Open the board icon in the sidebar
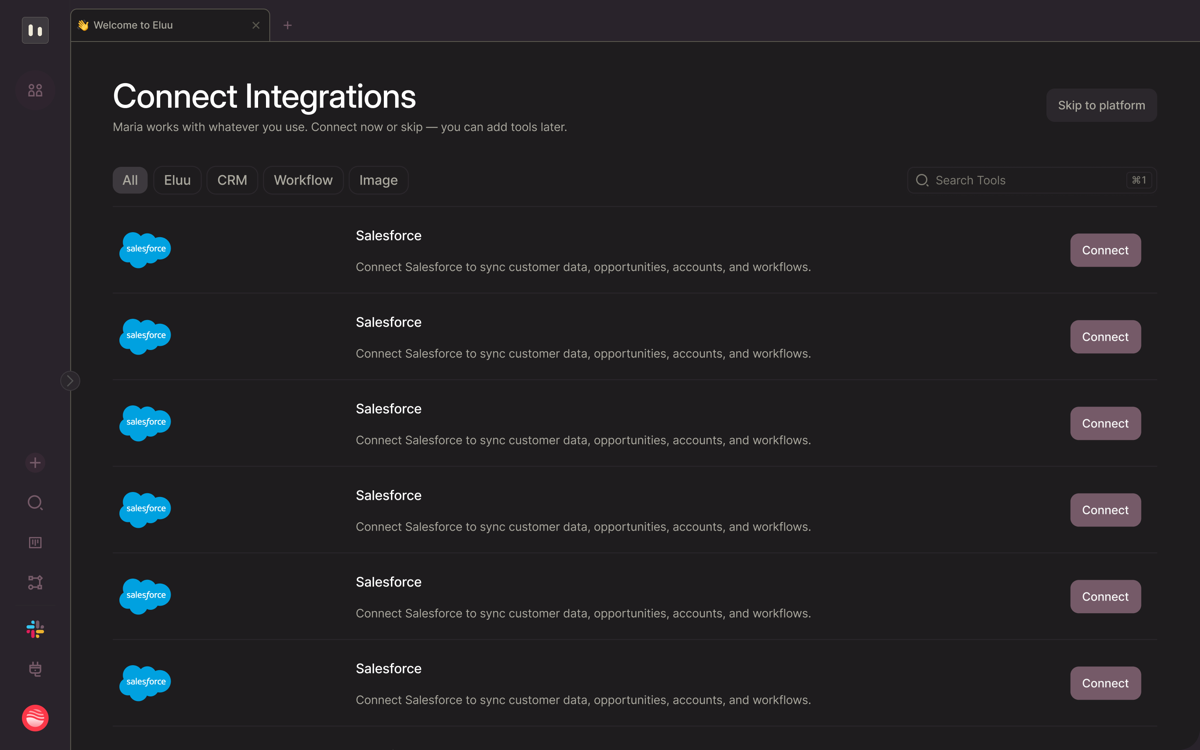1200x750 pixels. click(35, 543)
